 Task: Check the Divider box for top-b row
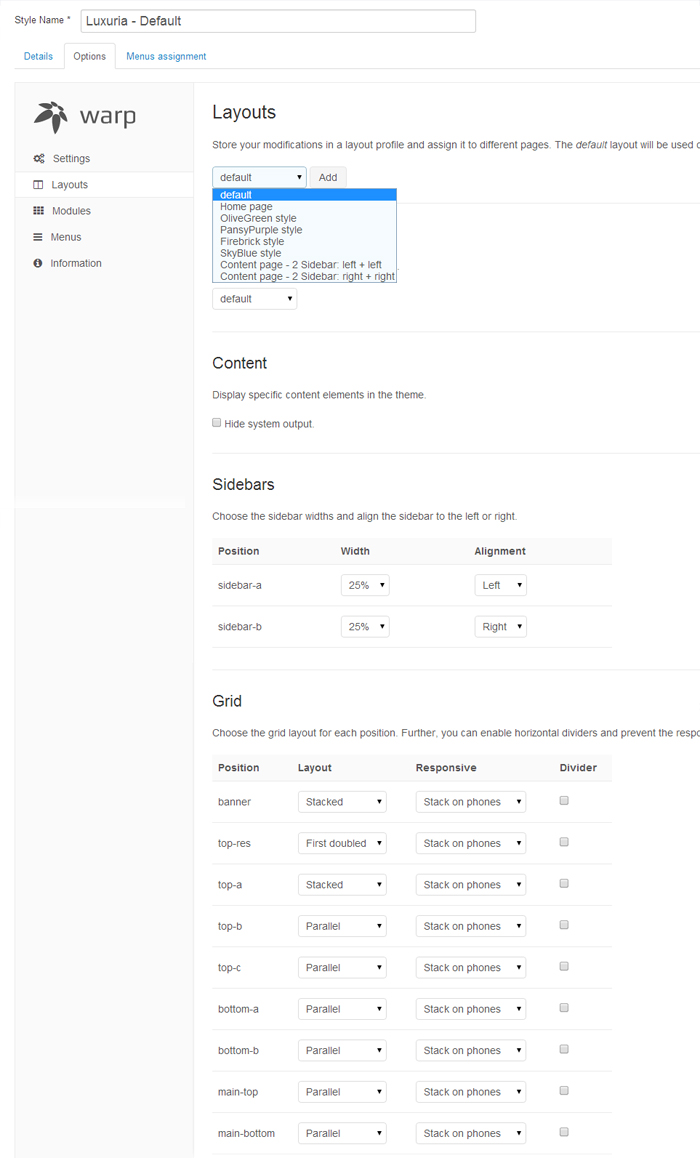click(564, 925)
